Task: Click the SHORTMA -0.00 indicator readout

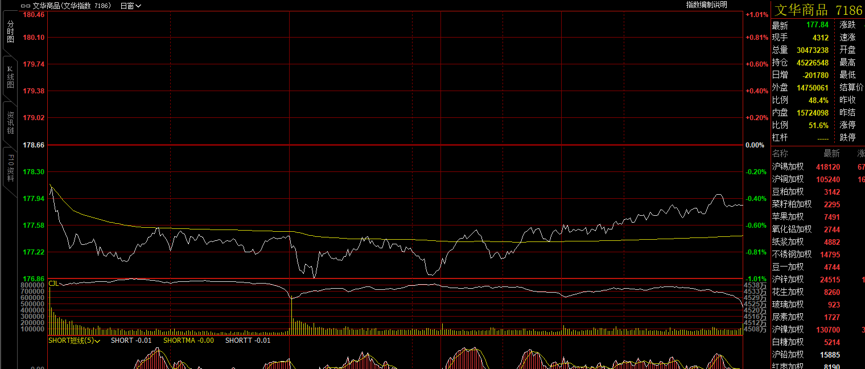Action: coord(189,341)
